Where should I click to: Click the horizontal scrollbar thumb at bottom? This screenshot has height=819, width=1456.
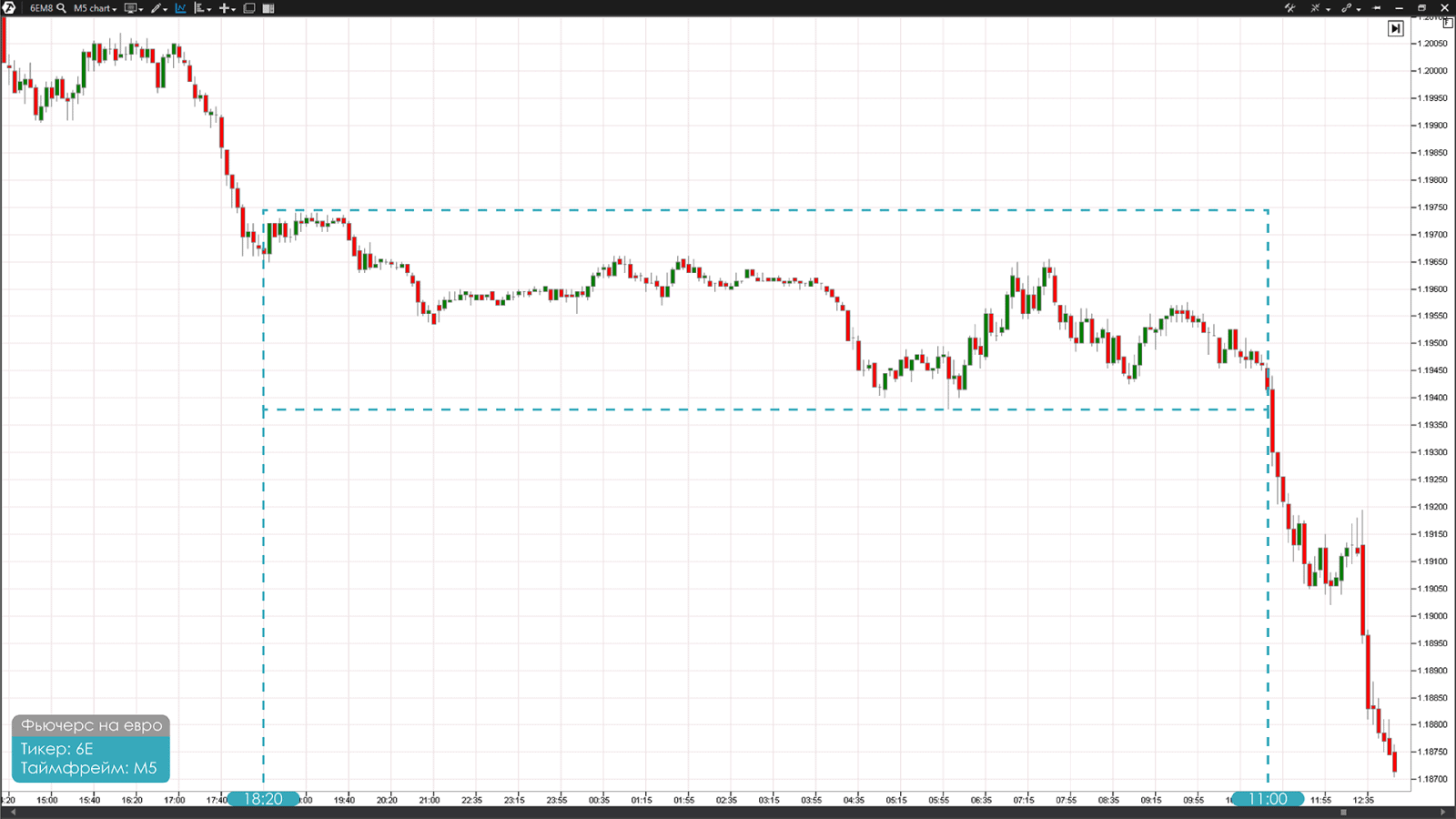[x=1343, y=813]
